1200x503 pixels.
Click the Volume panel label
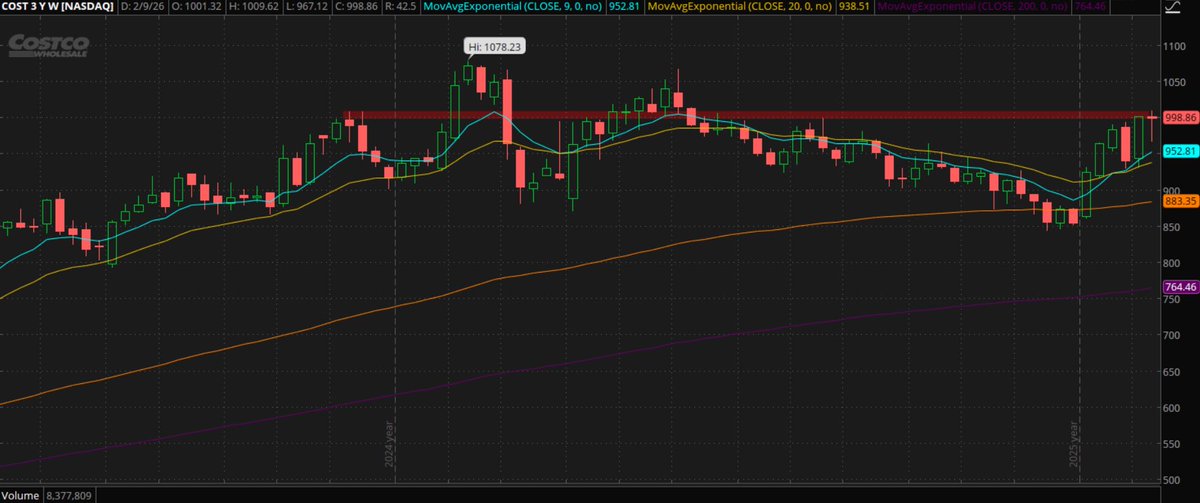pyautogui.click(x=20, y=495)
